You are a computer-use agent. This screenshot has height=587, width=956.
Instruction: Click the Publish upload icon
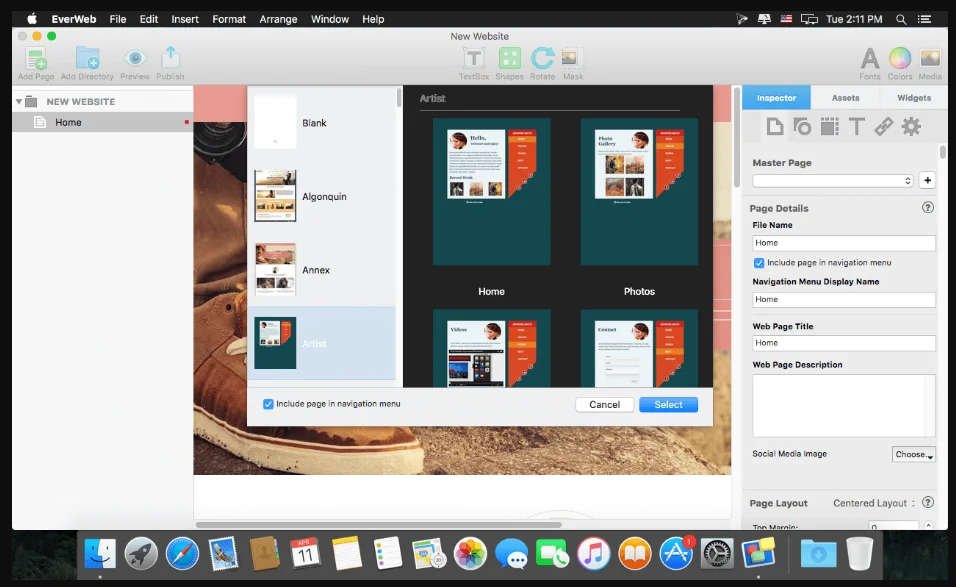click(x=170, y=58)
